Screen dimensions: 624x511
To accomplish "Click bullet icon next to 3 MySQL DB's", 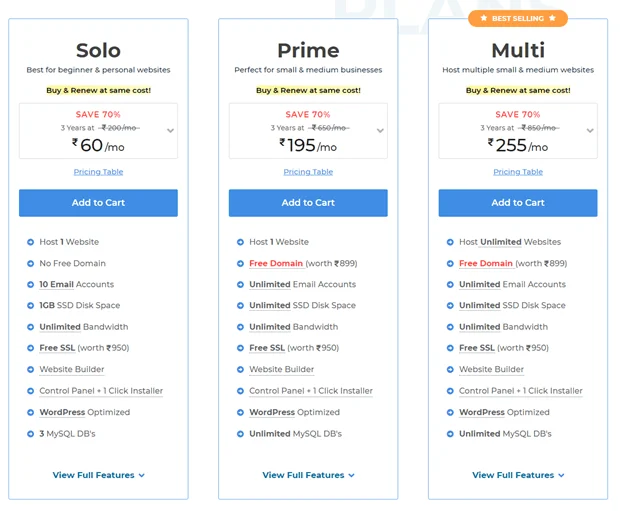I will point(30,434).
